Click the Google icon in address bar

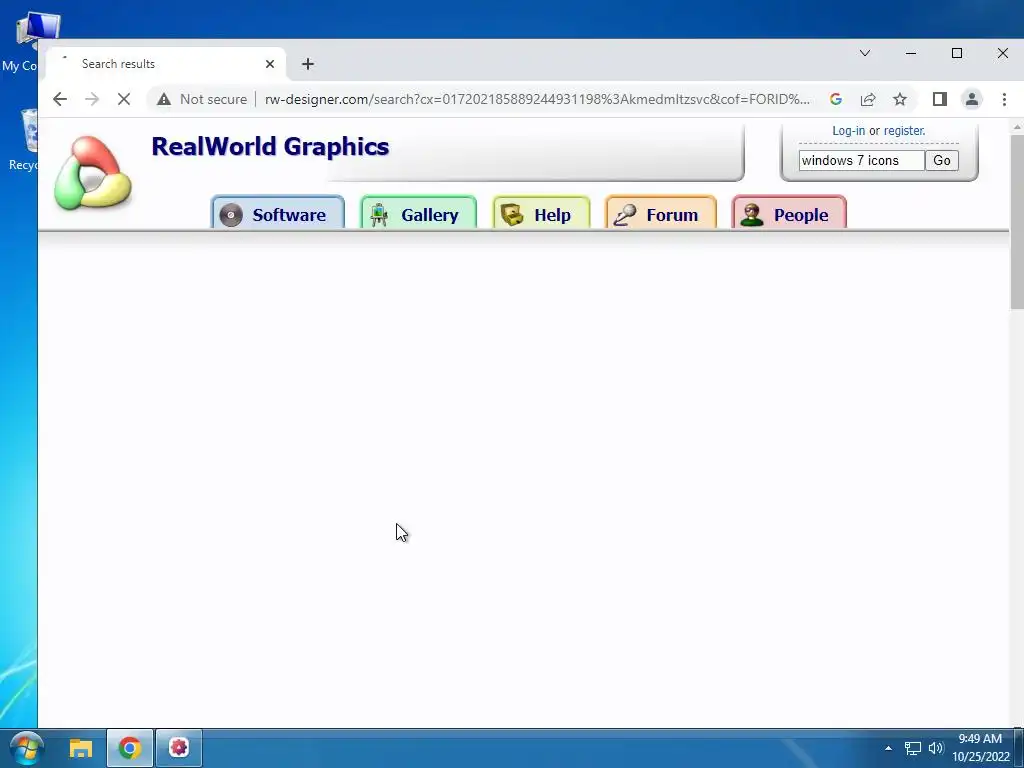[835, 99]
